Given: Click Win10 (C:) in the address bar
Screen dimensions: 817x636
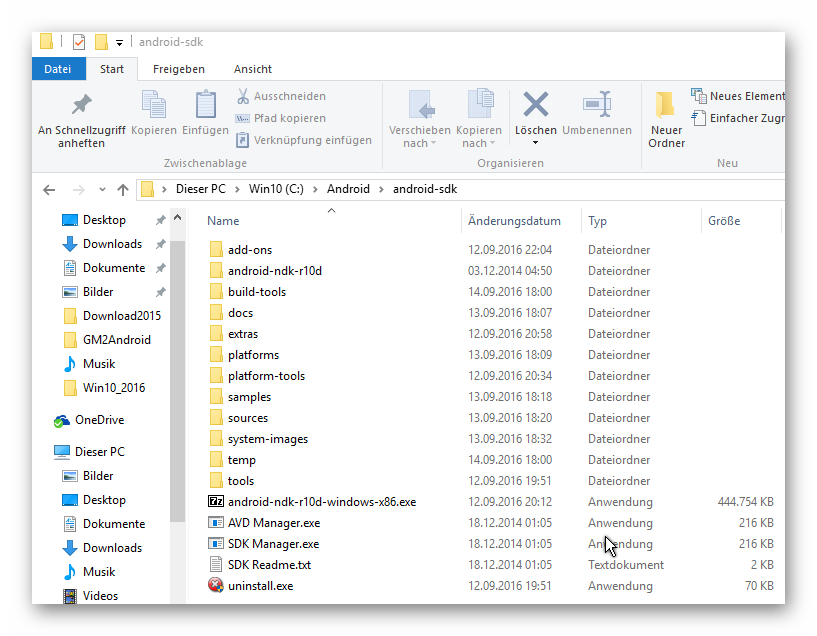Looking at the screenshot, I should click(x=276, y=189).
